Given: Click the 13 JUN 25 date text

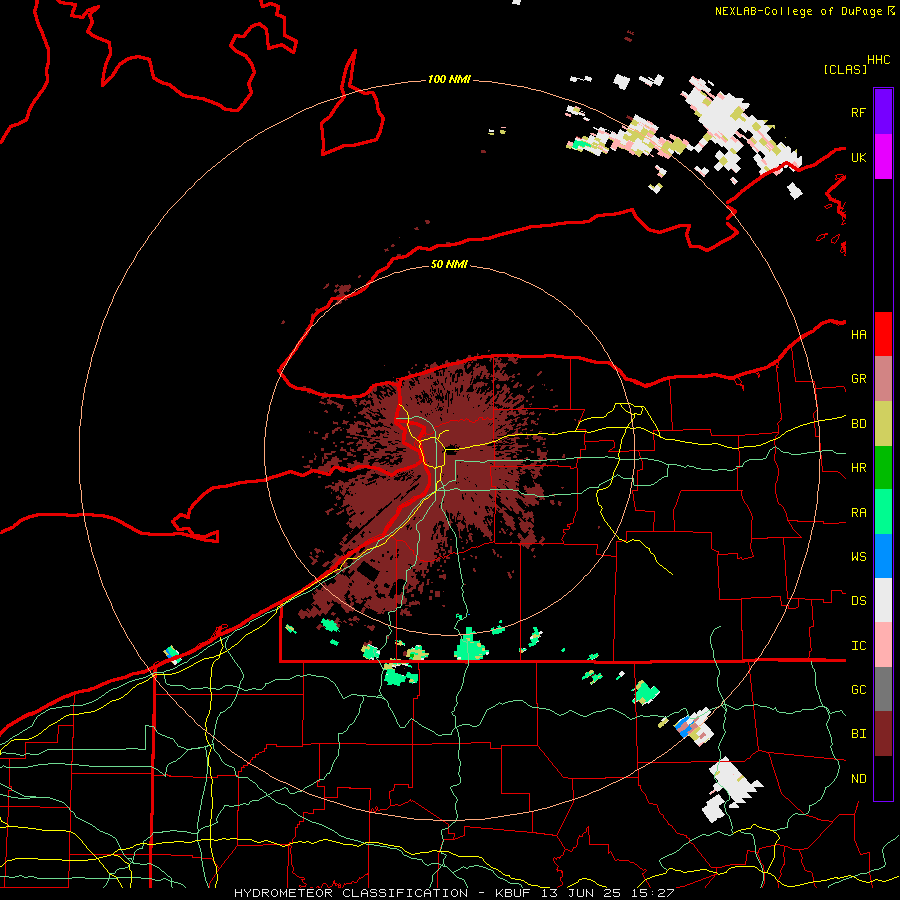Looking at the screenshot, I should (x=581, y=893).
